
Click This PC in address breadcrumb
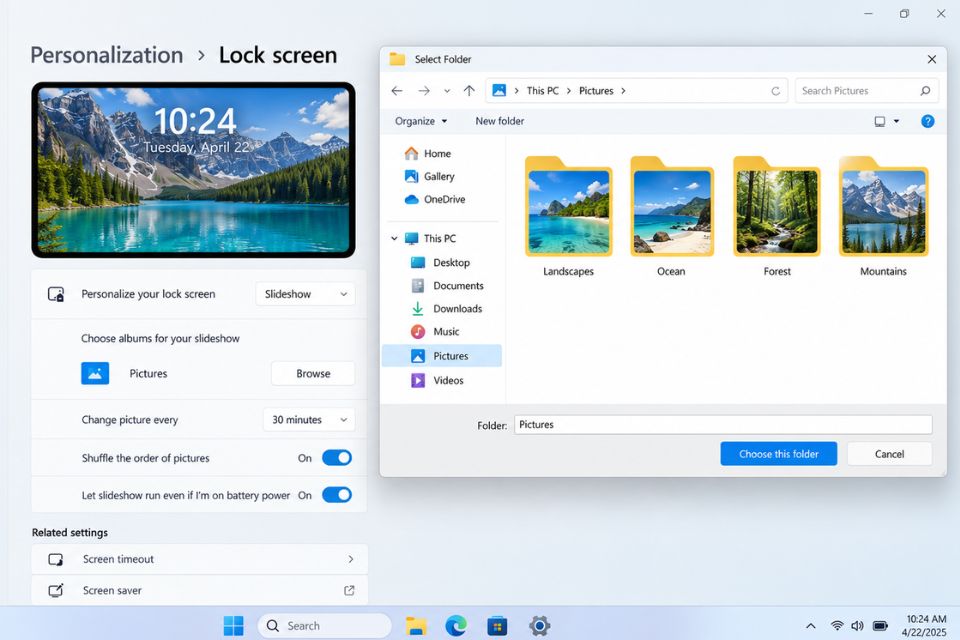click(x=542, y=91)
